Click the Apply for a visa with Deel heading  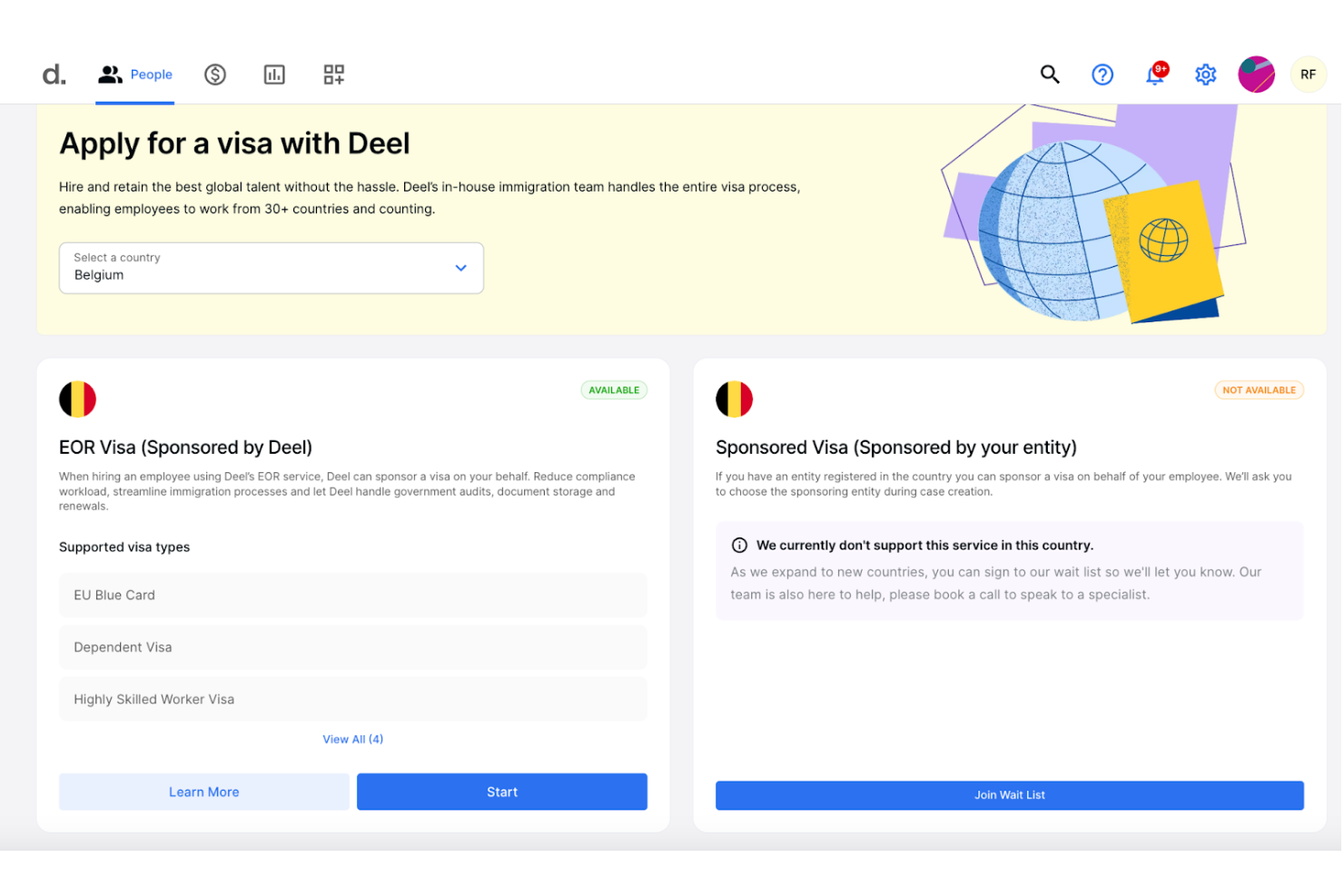click(x=234, y=143)
